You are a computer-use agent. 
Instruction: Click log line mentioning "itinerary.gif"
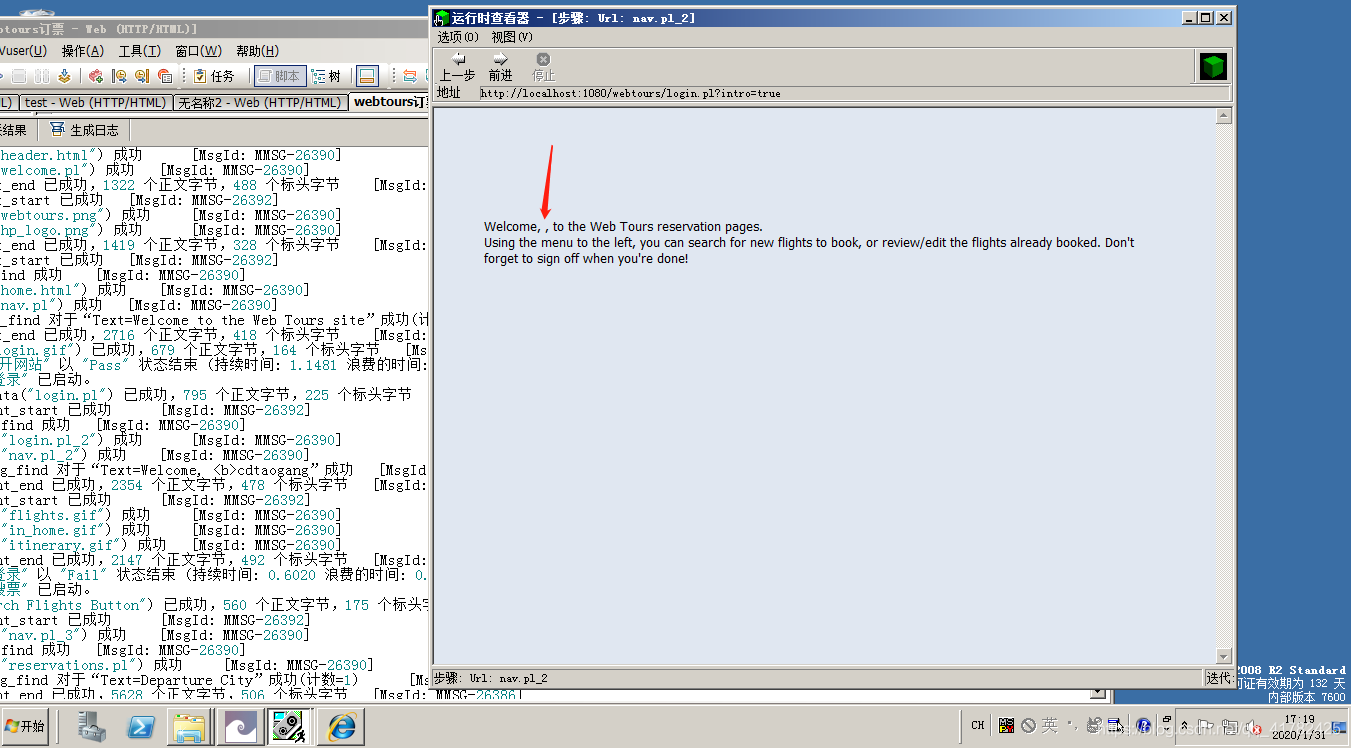point(170,545)
